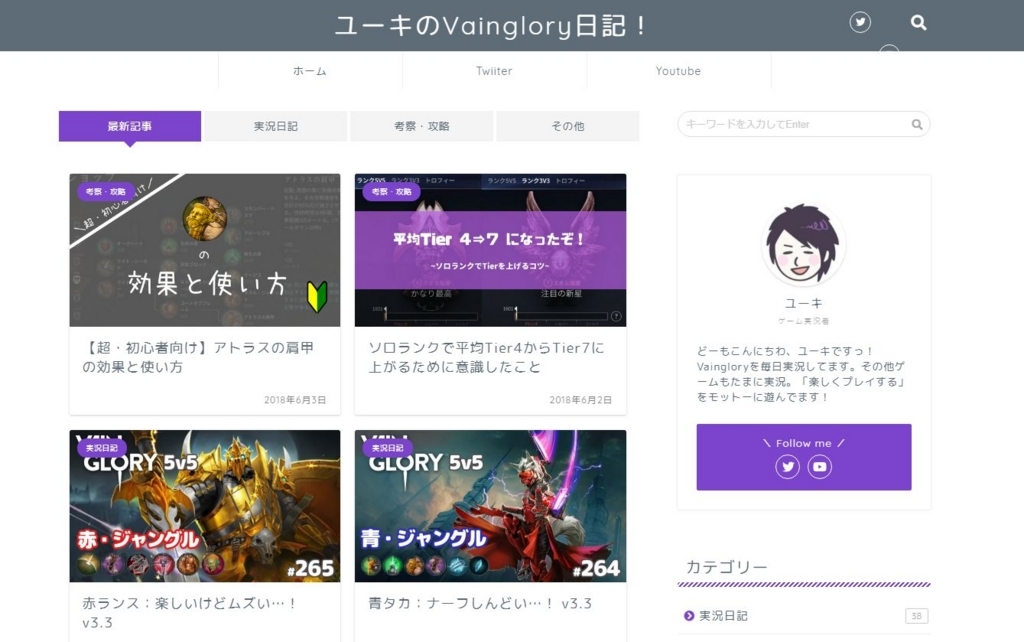Click the Follow me purple panel label
The width and height of the screenshot is (1024, 642).
[804, 443]
